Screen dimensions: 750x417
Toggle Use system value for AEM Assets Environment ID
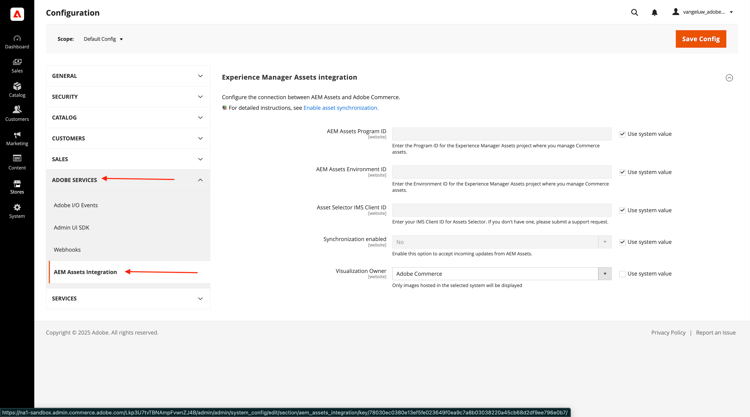tap(622, 172)
